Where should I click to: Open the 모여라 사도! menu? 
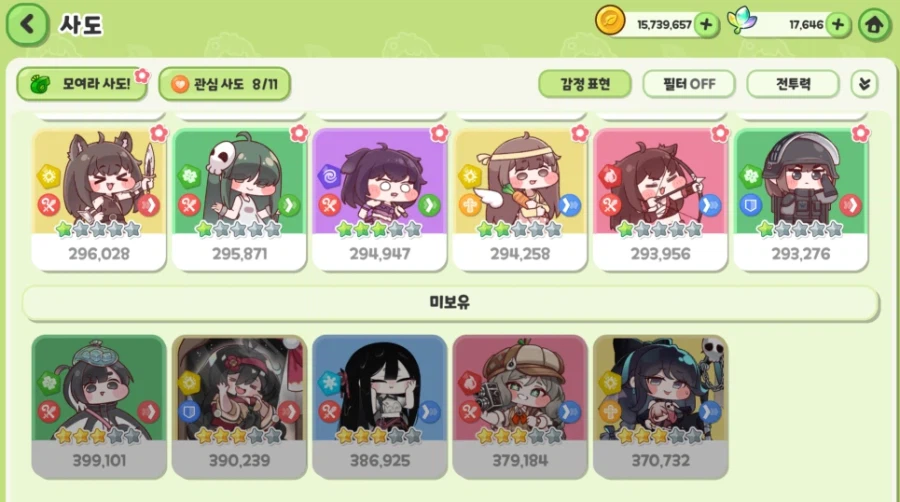tap(82, 84)
